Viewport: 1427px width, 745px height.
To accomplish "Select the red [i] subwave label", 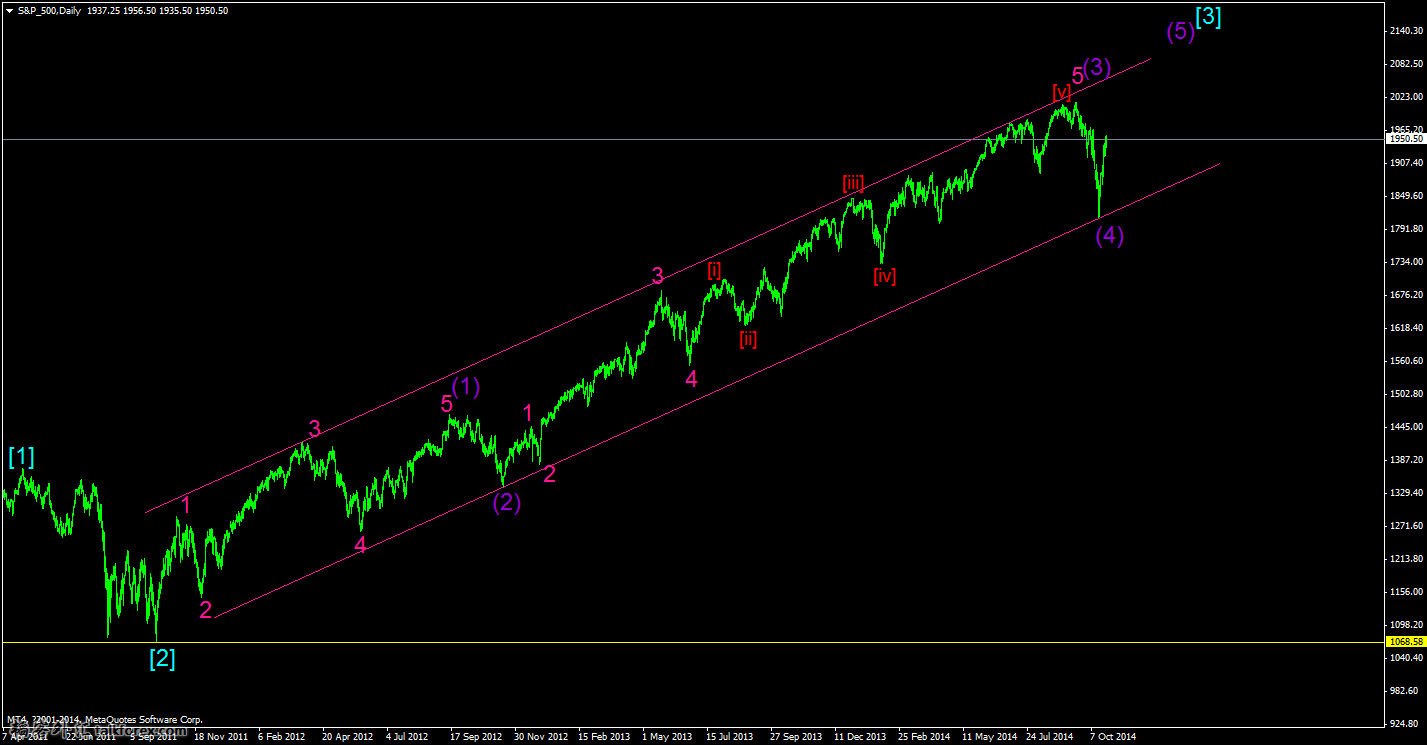I will [x=714, y=269].
